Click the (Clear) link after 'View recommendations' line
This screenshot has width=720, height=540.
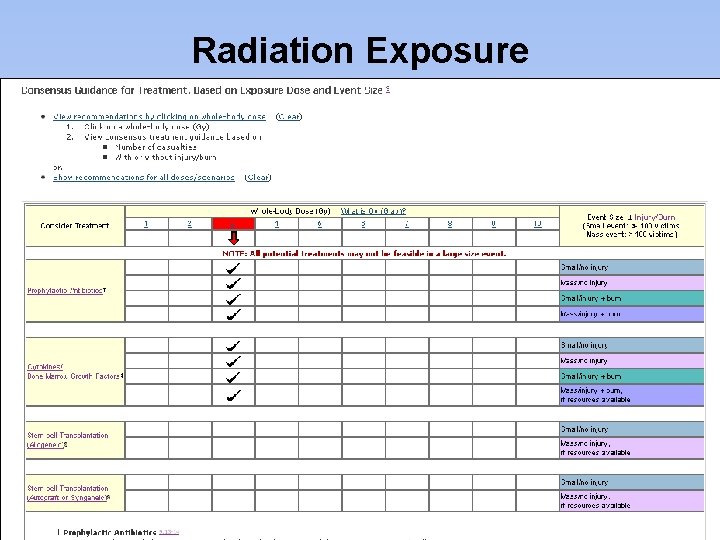coord(289,117)
